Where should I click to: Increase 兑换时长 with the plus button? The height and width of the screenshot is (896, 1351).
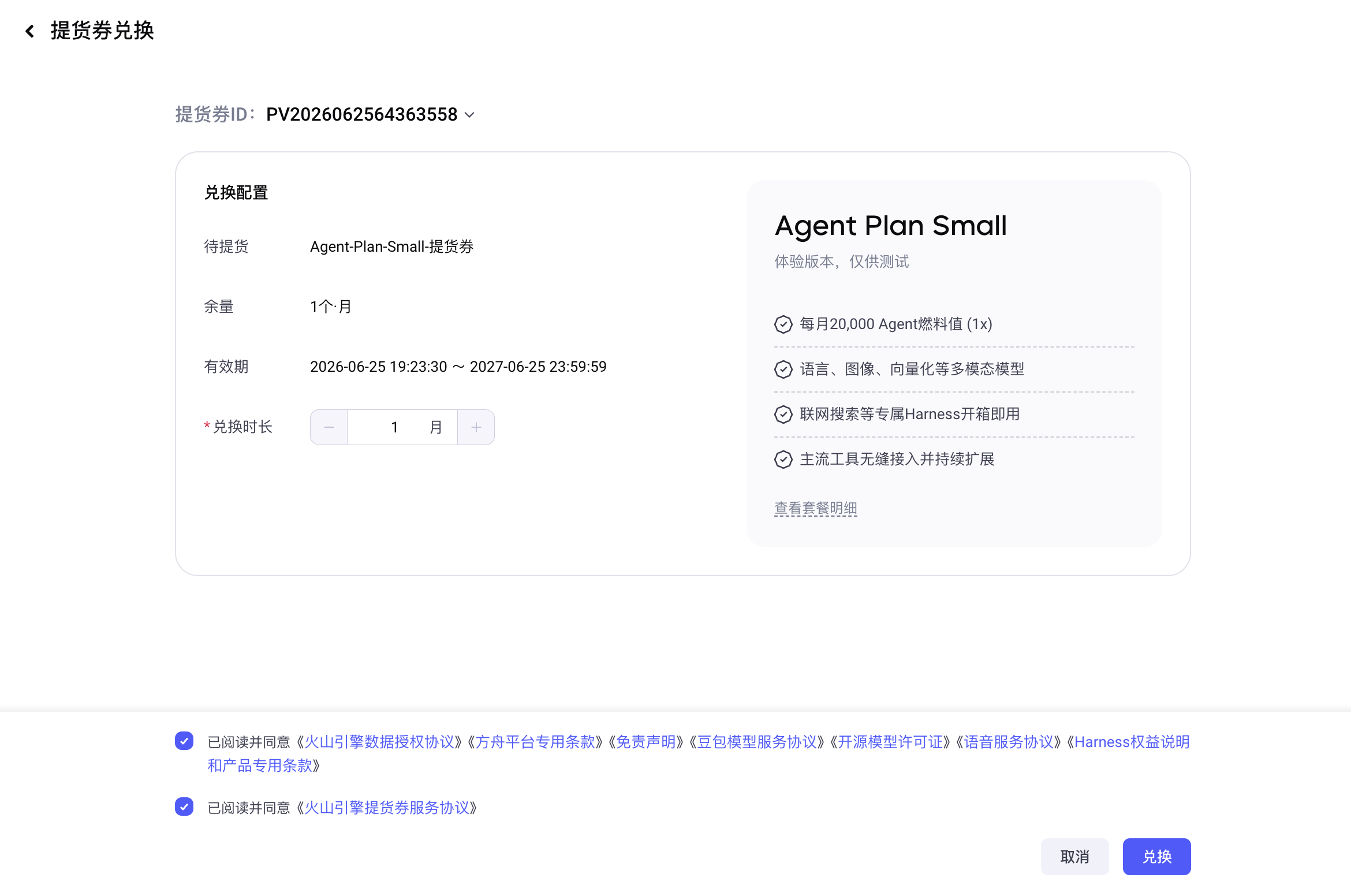coord(476,427)
